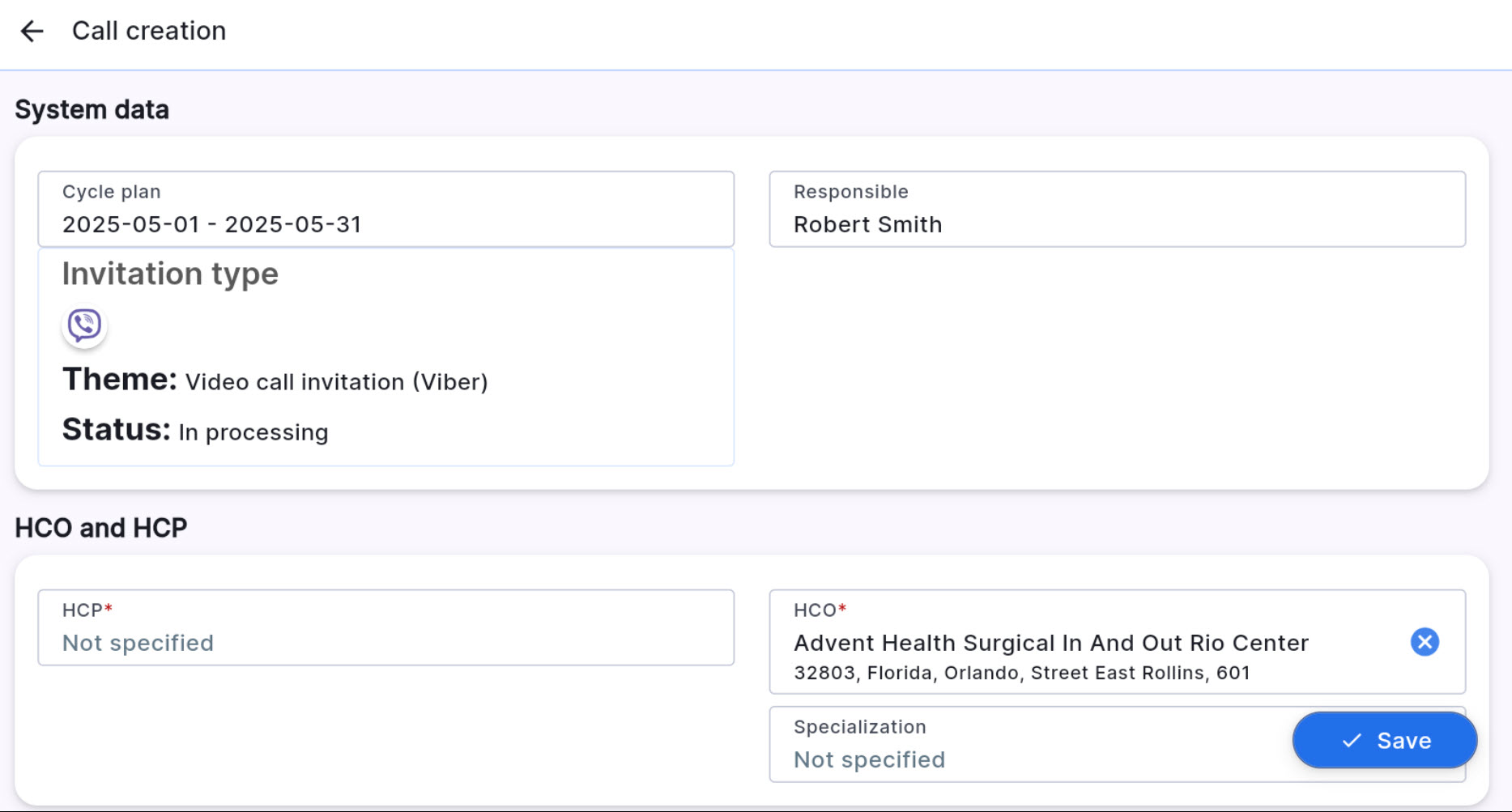The image size is (1512, 812).
Task: Click the Advent Health Surgical HCO name
Action: (x=1050, y=643)
